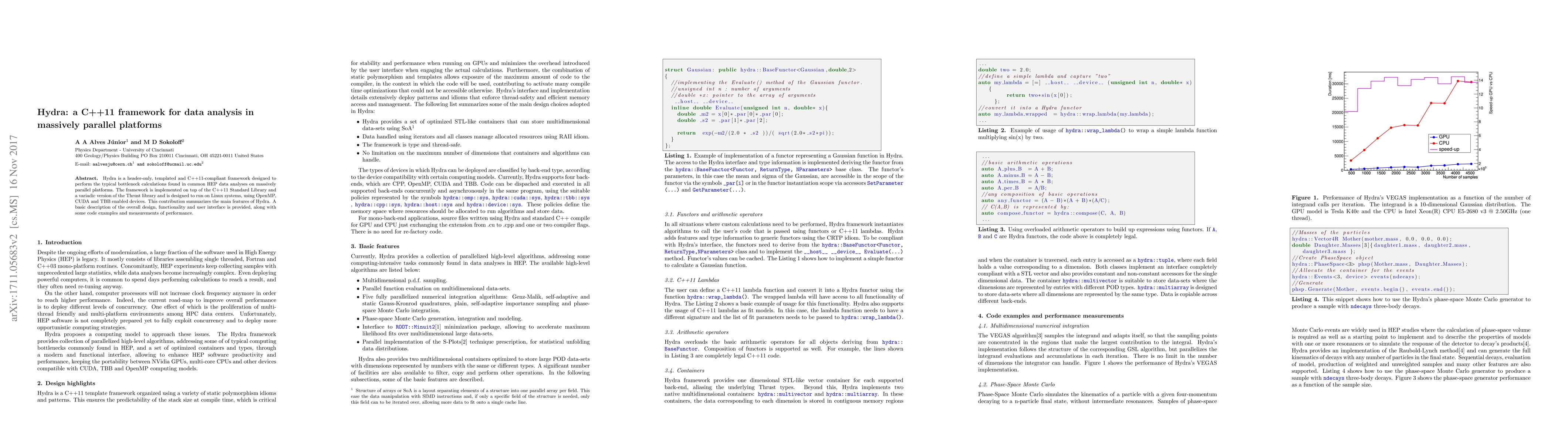Click the email sokoloff@ucmail.uc.edu

(x=174, y=164)
